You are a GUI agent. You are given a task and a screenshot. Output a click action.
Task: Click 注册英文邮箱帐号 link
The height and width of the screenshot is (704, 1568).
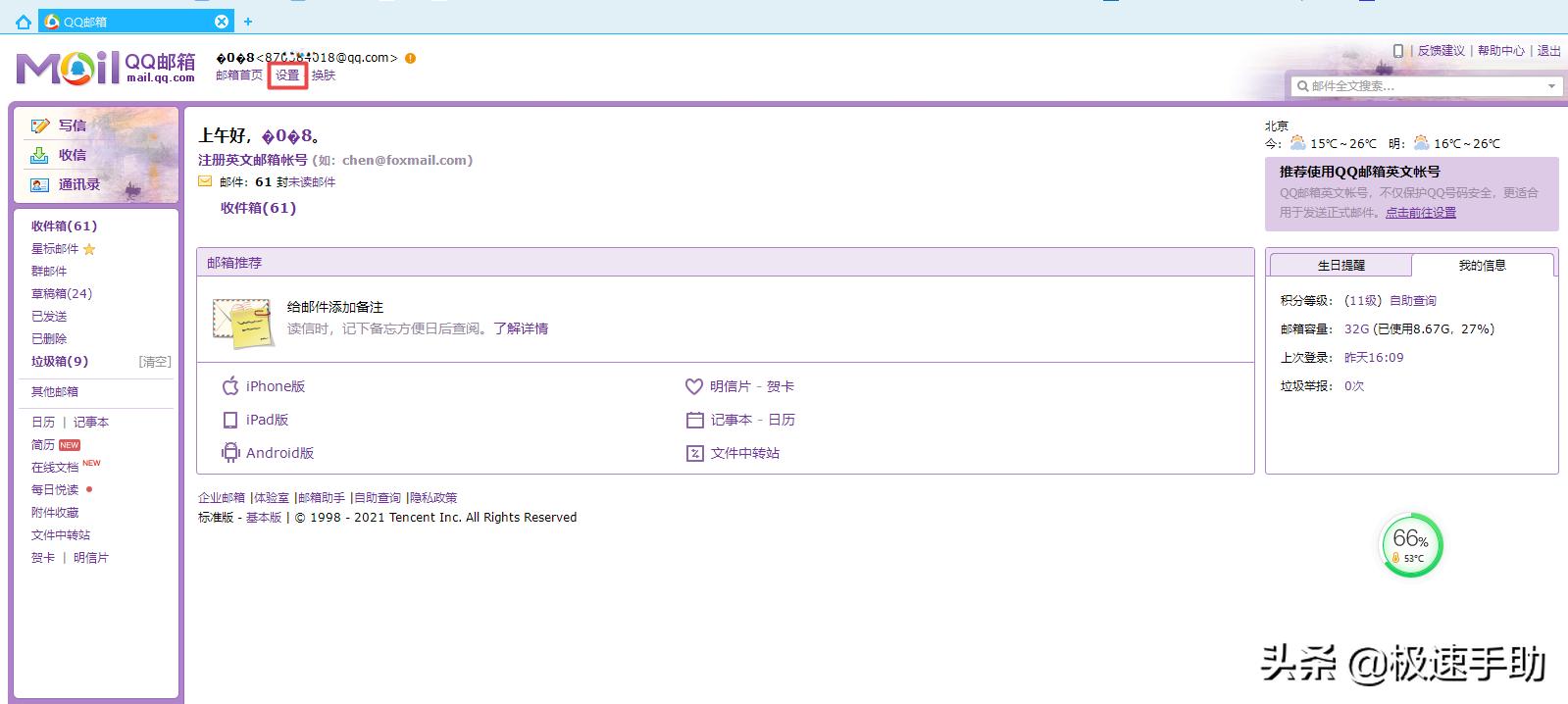click(253, 160)
